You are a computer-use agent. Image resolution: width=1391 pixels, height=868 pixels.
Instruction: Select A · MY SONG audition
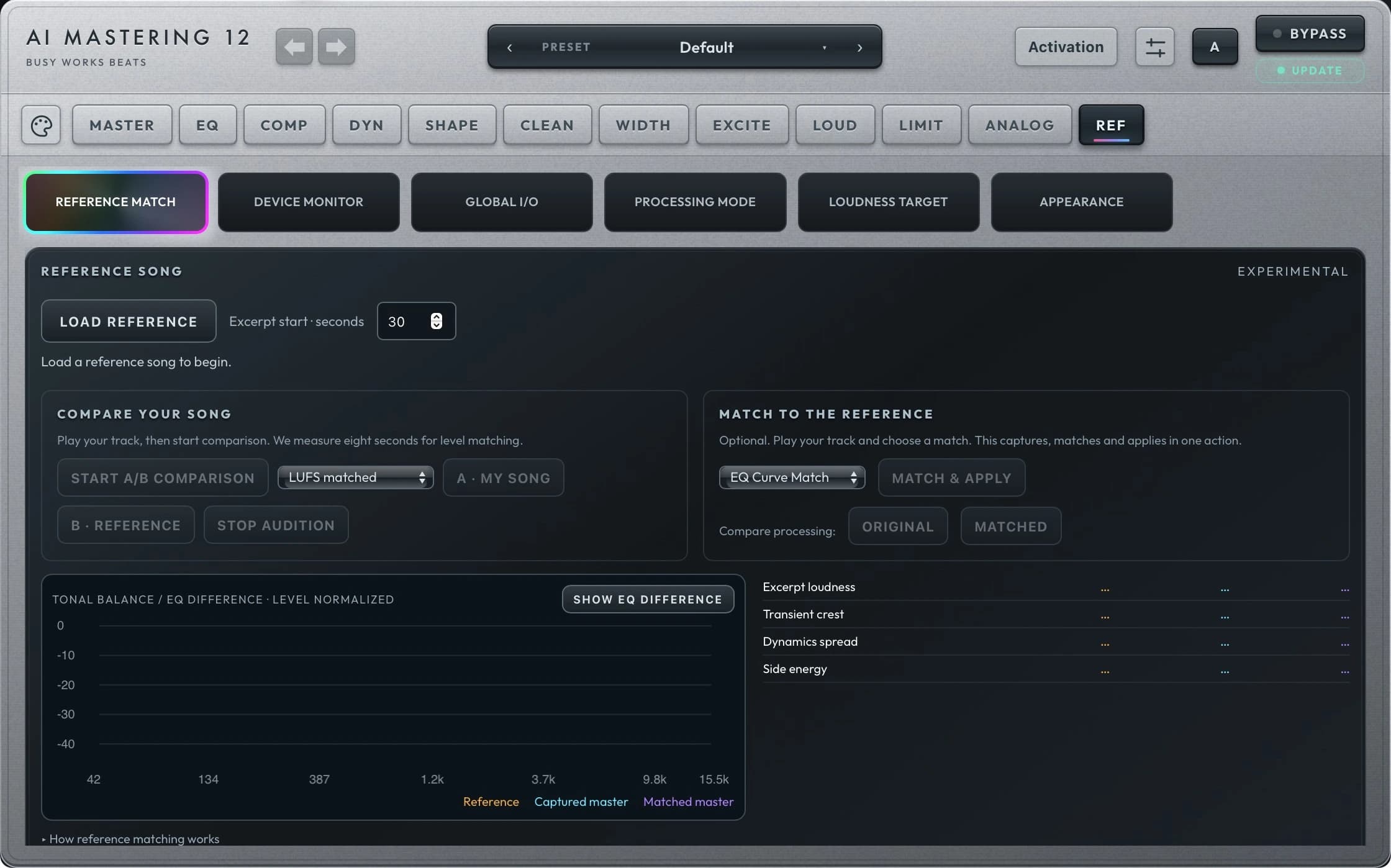(504, 477)
